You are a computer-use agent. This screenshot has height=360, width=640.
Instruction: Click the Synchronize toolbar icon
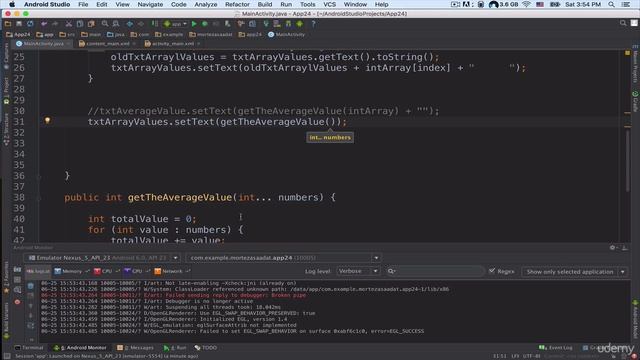[30, 24]
